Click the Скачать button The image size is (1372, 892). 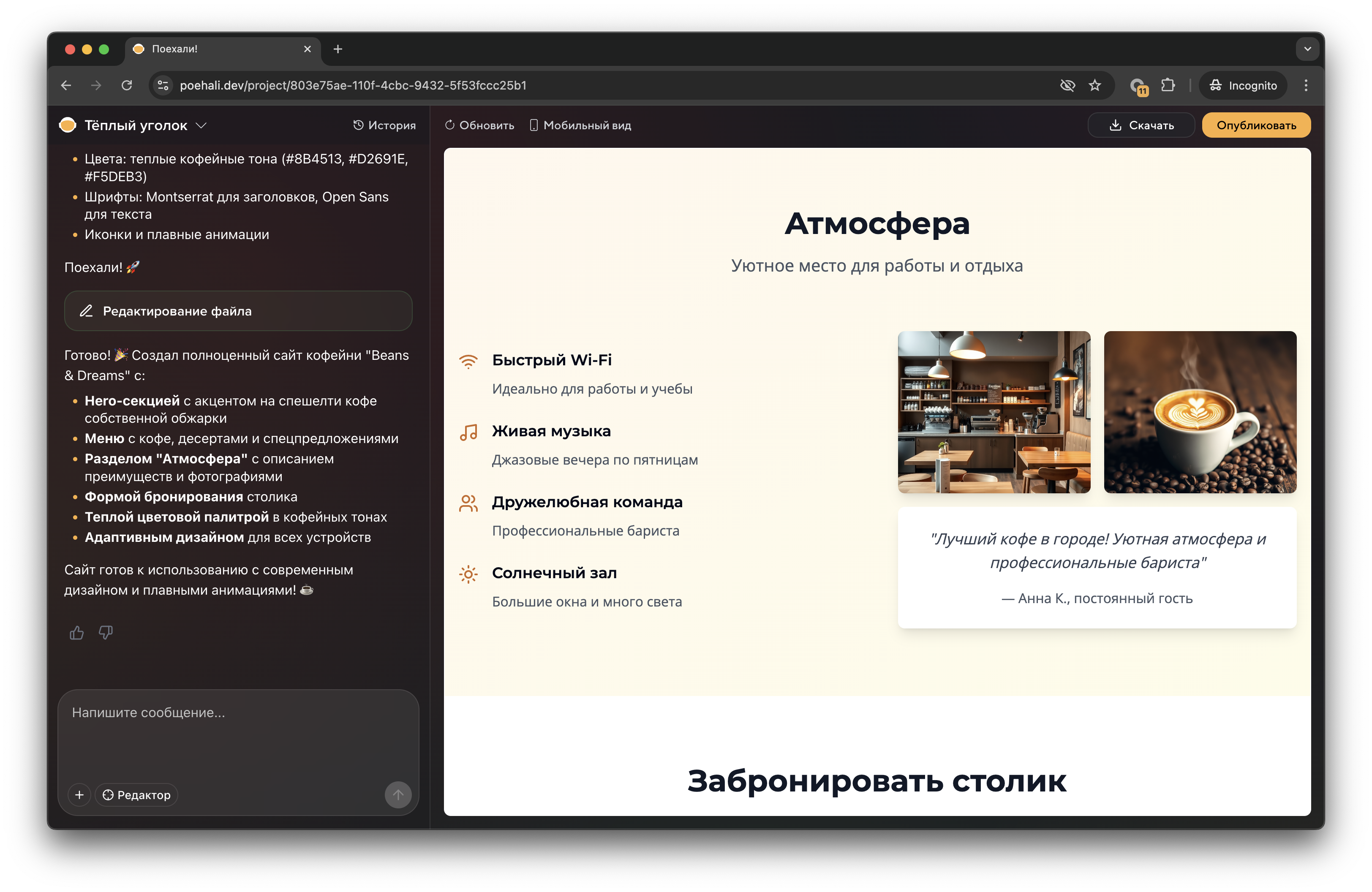1141,125
